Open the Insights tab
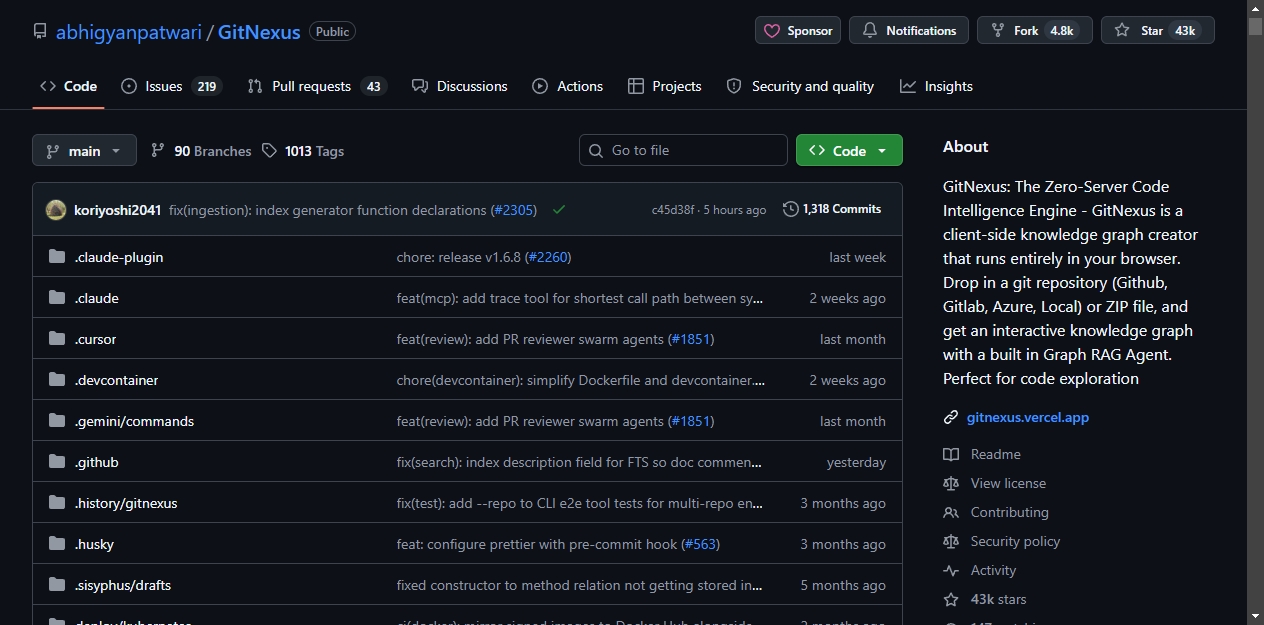The height and width of the screenshot is (625, 1264). coord(936,86)
